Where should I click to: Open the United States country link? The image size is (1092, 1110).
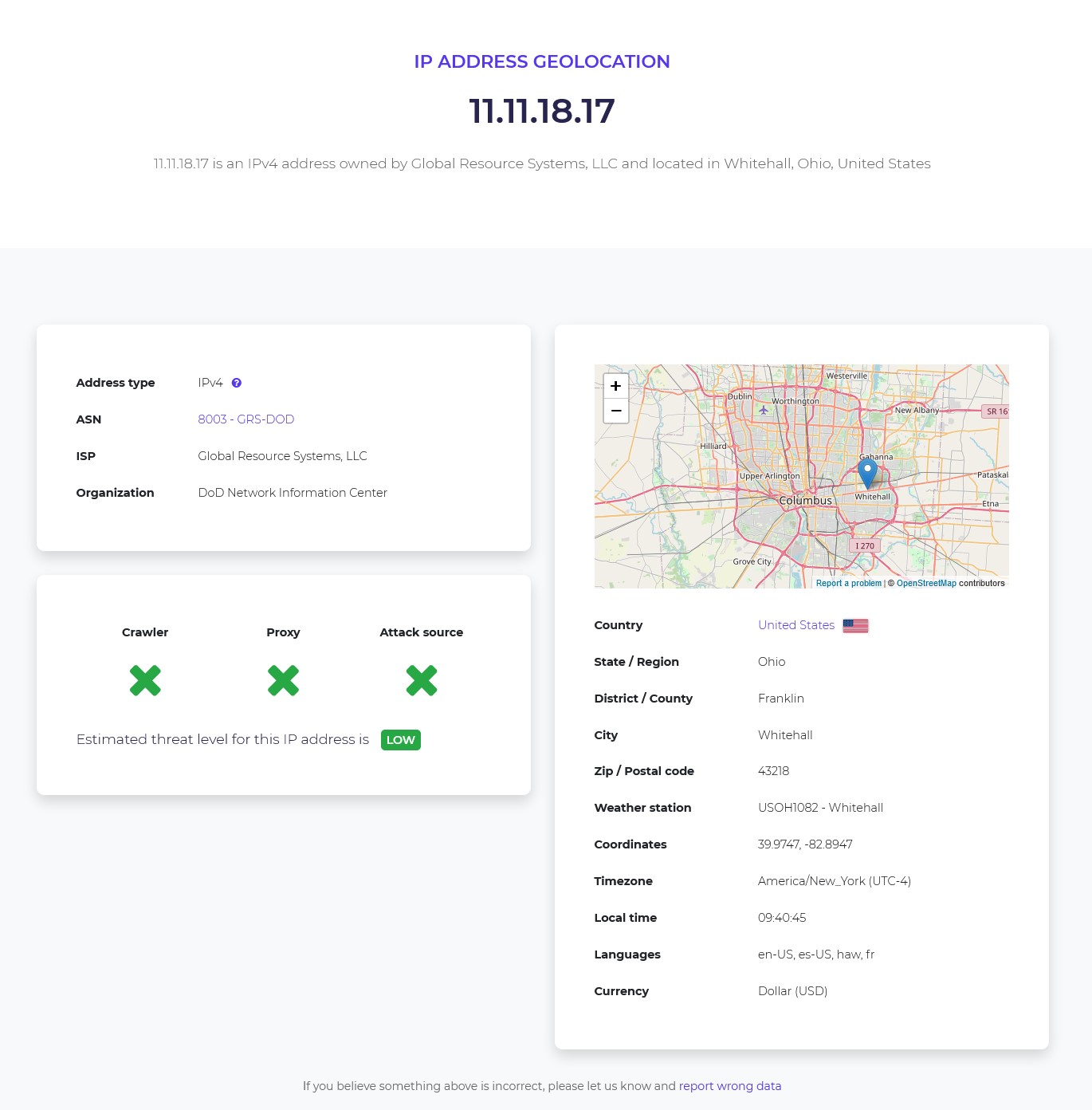coord(796,625)
